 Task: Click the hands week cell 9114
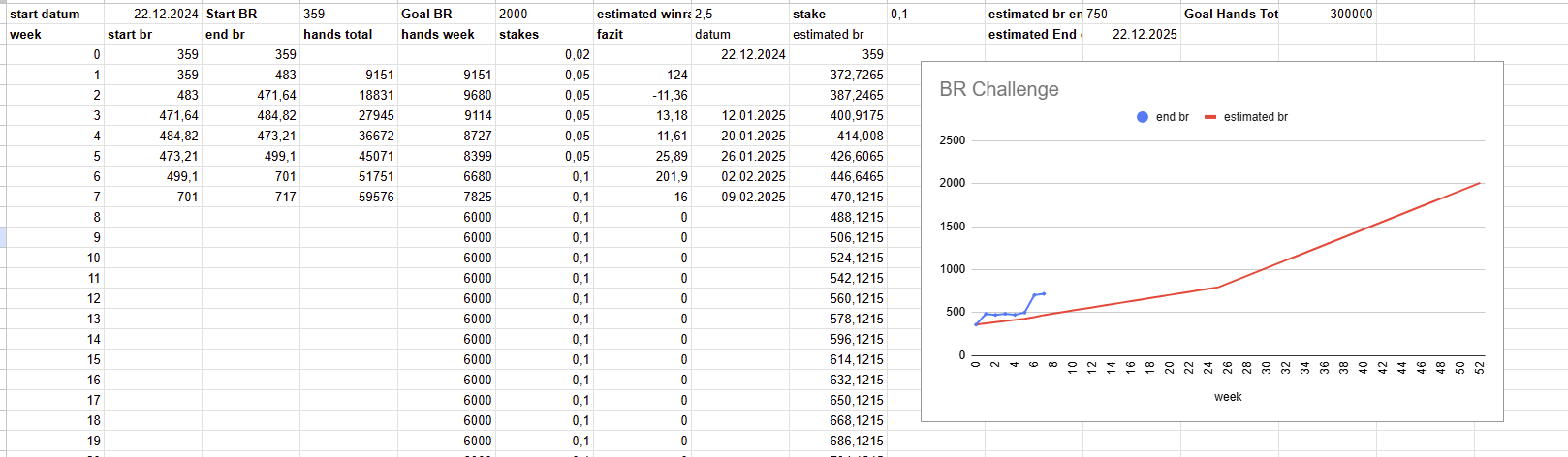point(447,115)
